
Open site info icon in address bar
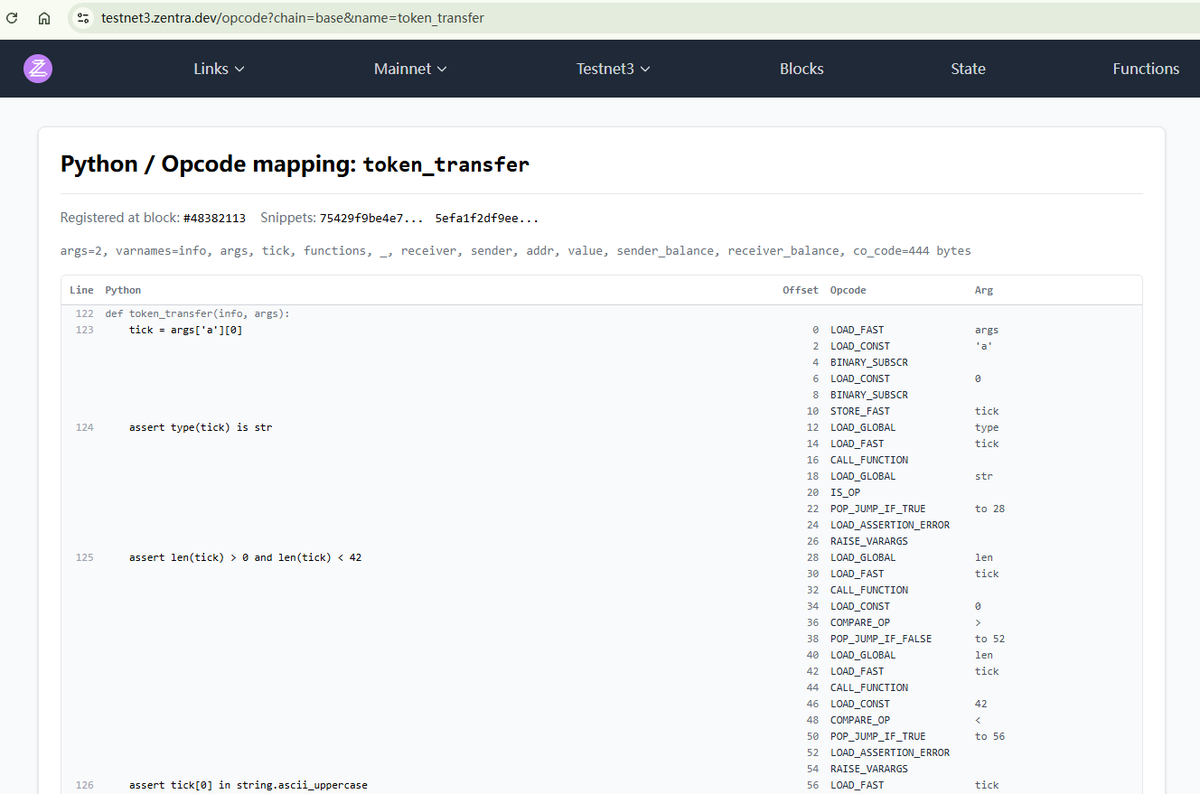click(83, 18)
